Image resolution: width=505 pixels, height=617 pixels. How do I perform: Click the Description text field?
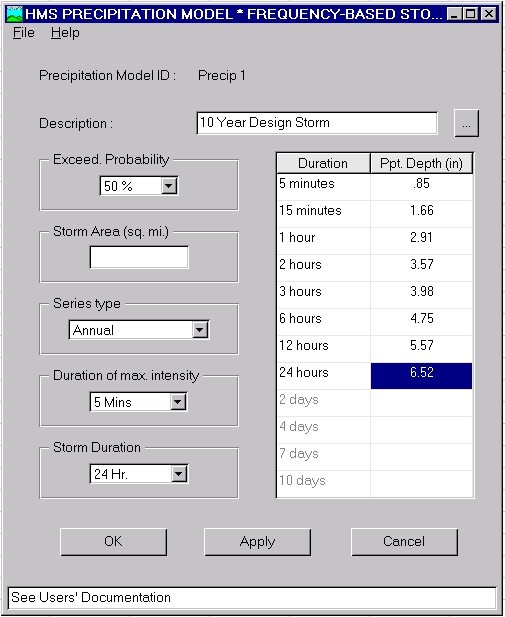click(317, 123)
